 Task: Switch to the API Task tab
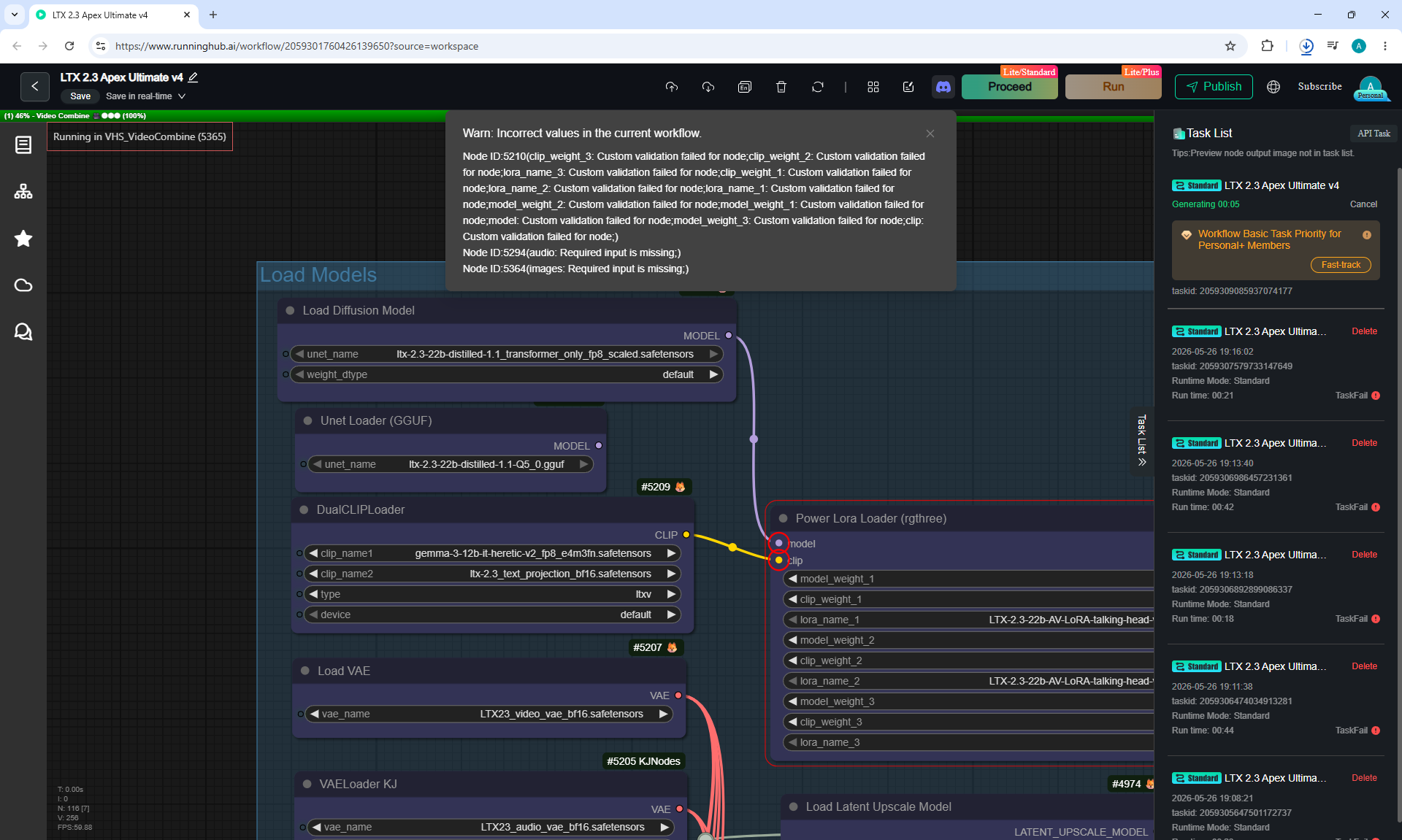[x=1374, y=134]
